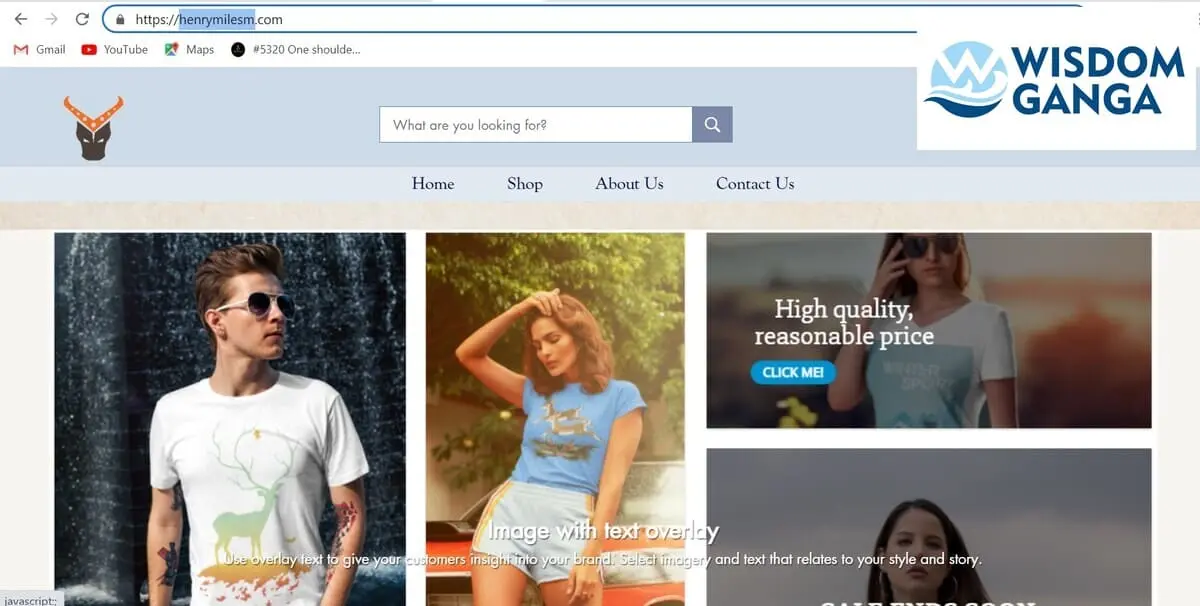This screenshot has height=606, width=1200.
Task: Open the Shop menu item
Action: (x=525, y=184)
